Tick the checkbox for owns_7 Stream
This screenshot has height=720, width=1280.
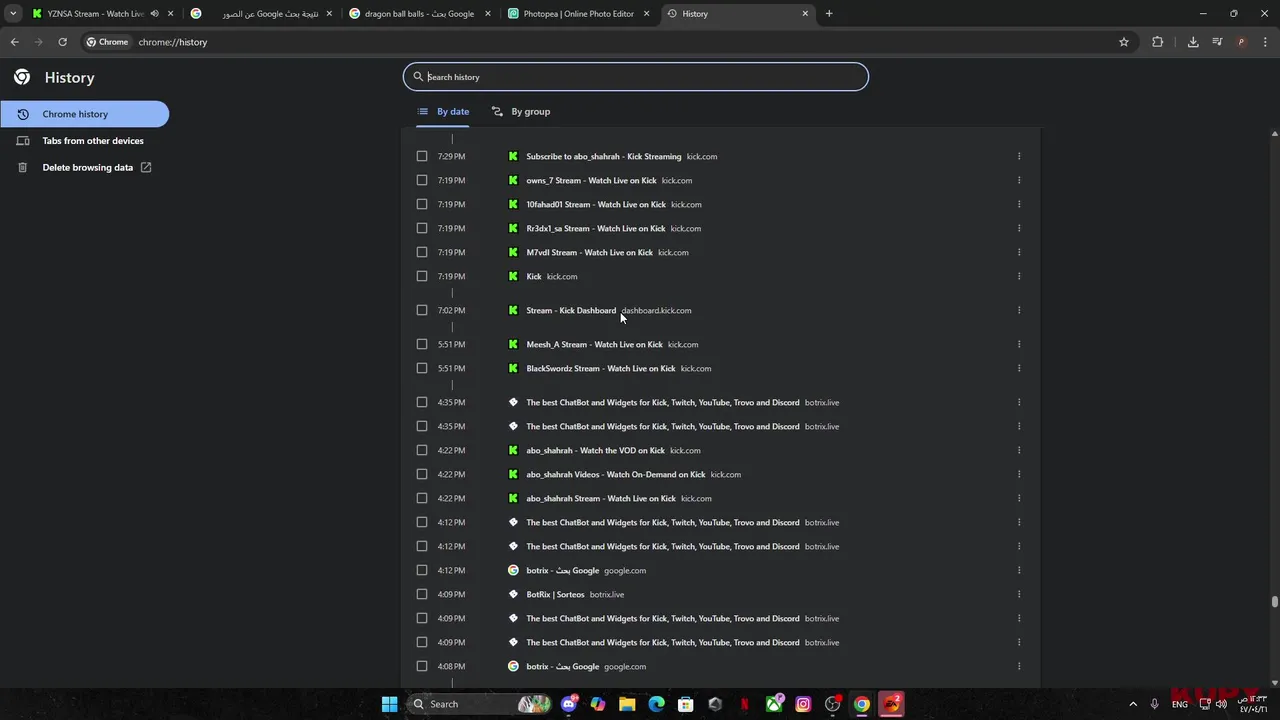point(422,180)
